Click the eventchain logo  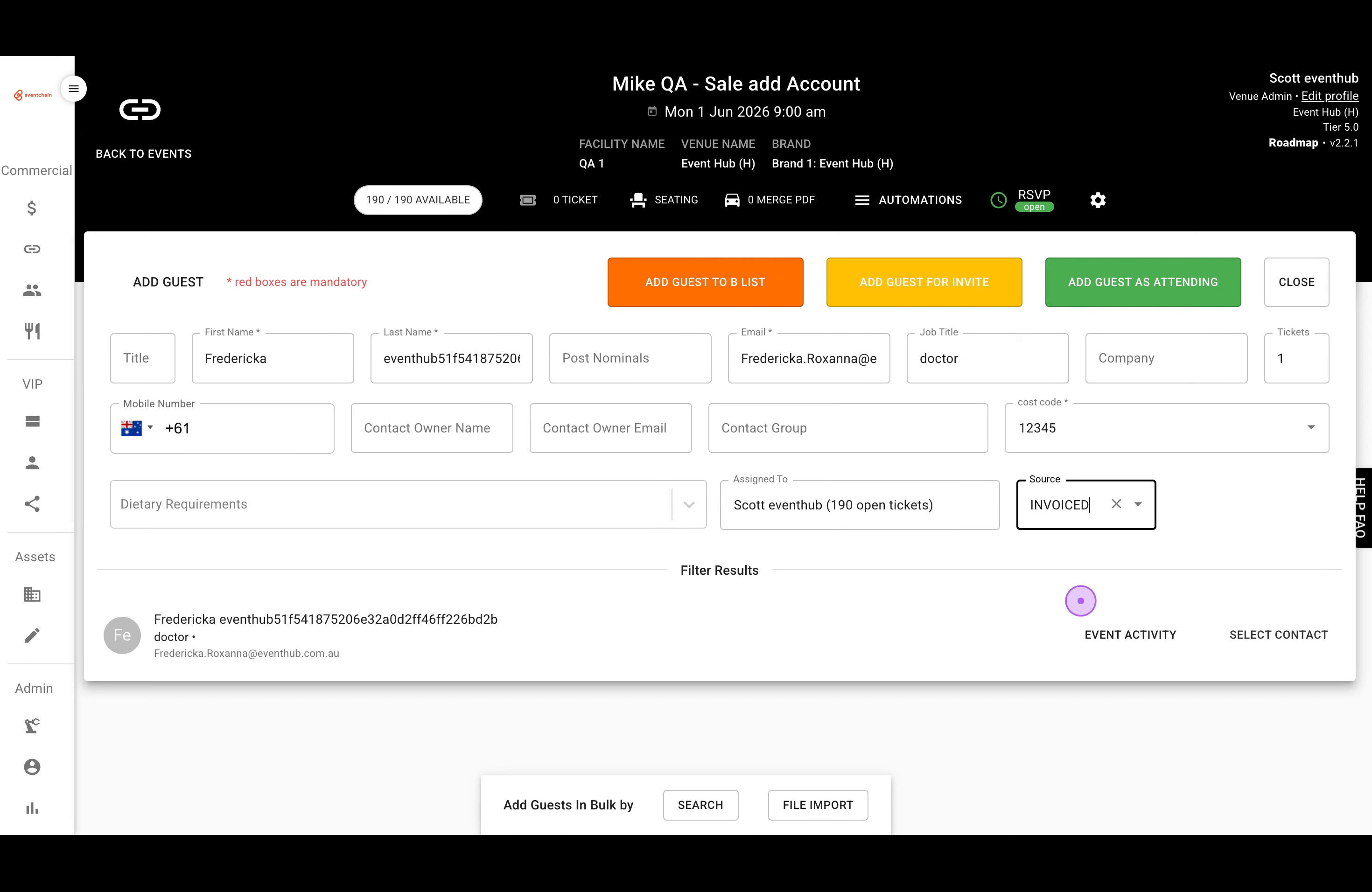[33, 95]
